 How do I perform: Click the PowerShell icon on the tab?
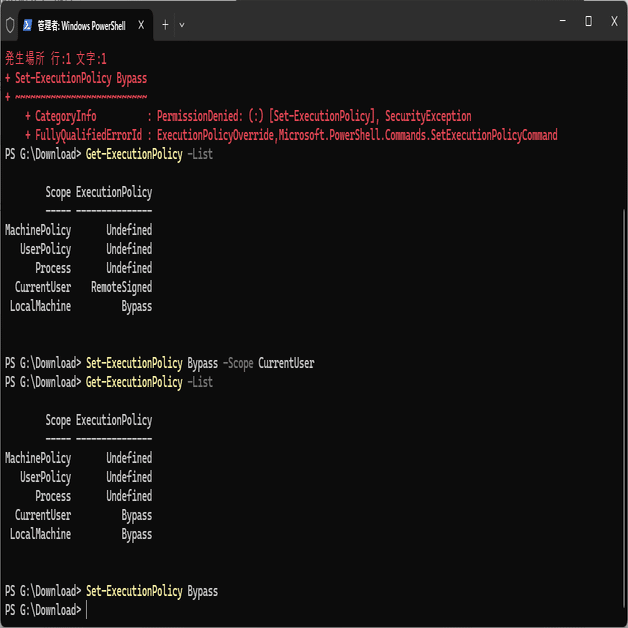pos(27,24)
